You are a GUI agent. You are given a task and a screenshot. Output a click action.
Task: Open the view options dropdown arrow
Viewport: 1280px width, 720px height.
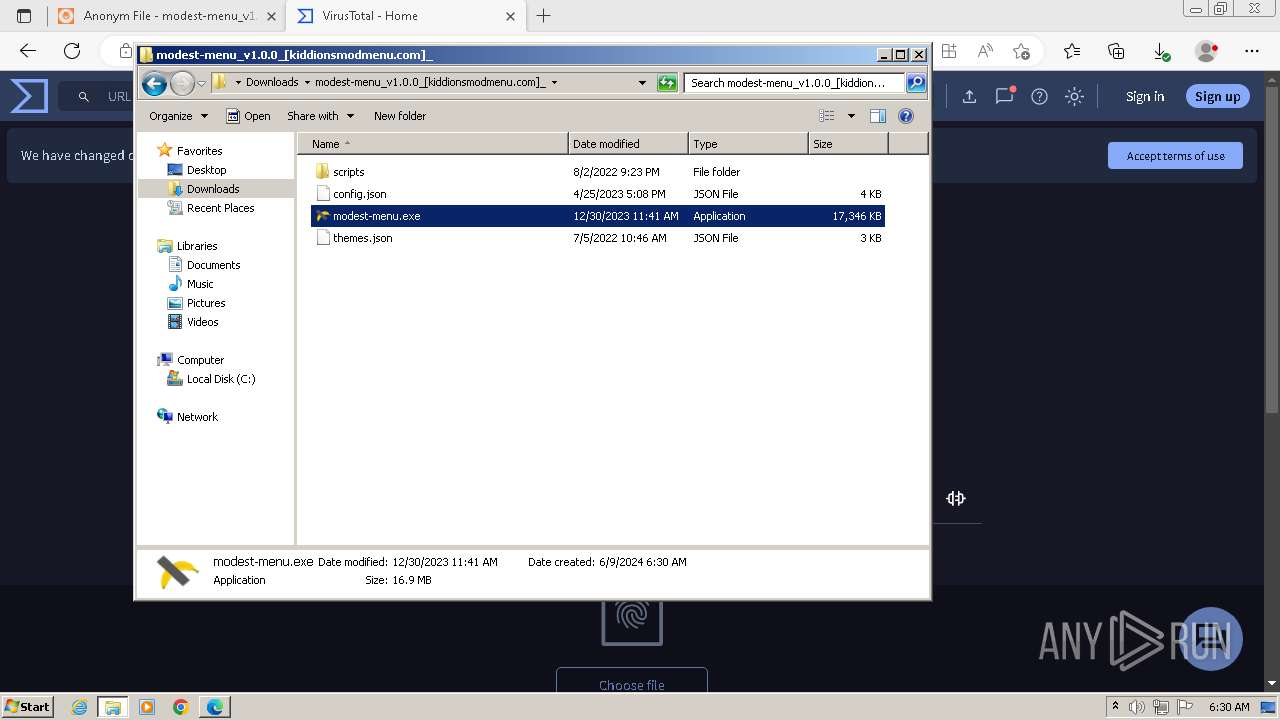851,116
